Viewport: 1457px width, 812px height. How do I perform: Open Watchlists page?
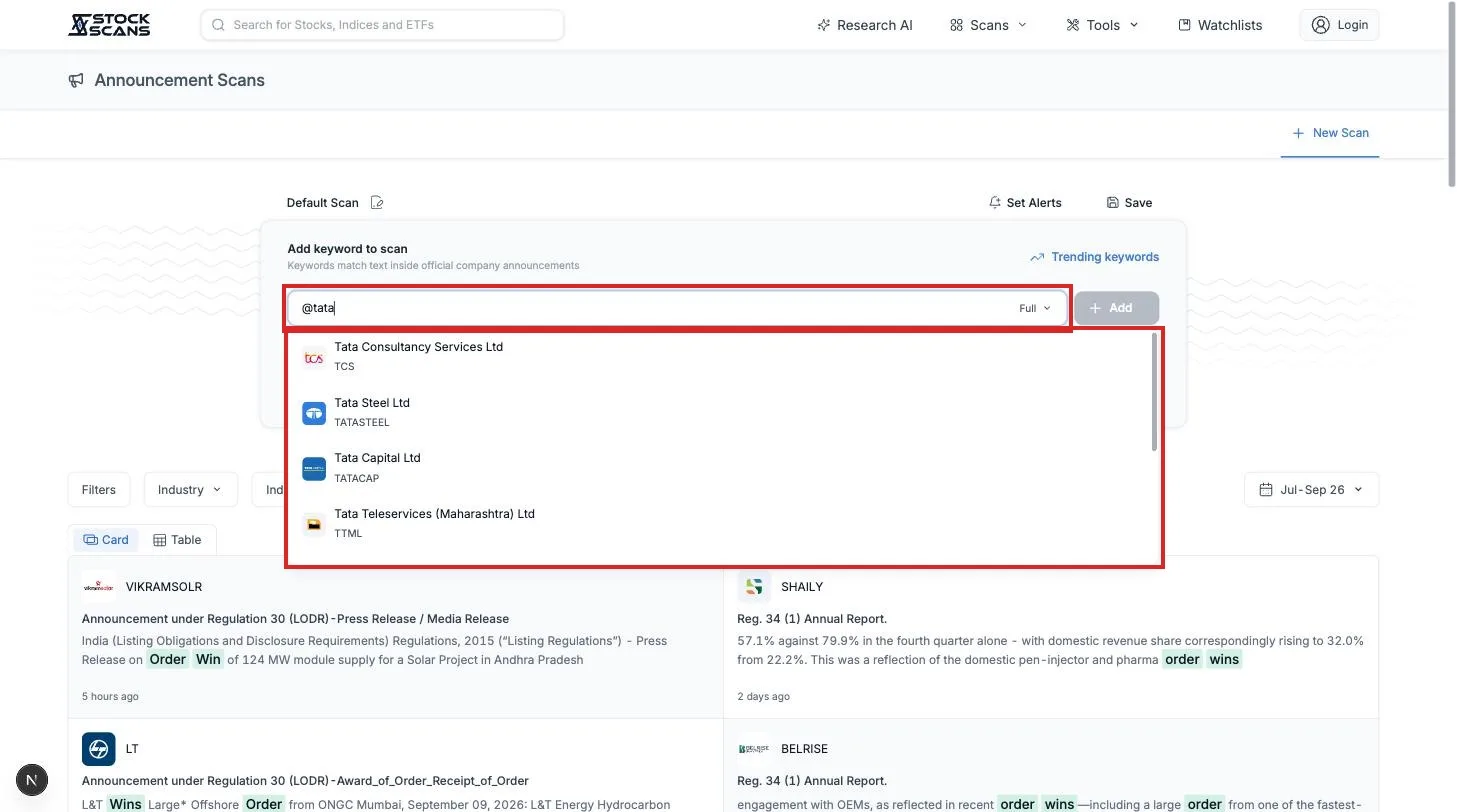(1220, 25)
